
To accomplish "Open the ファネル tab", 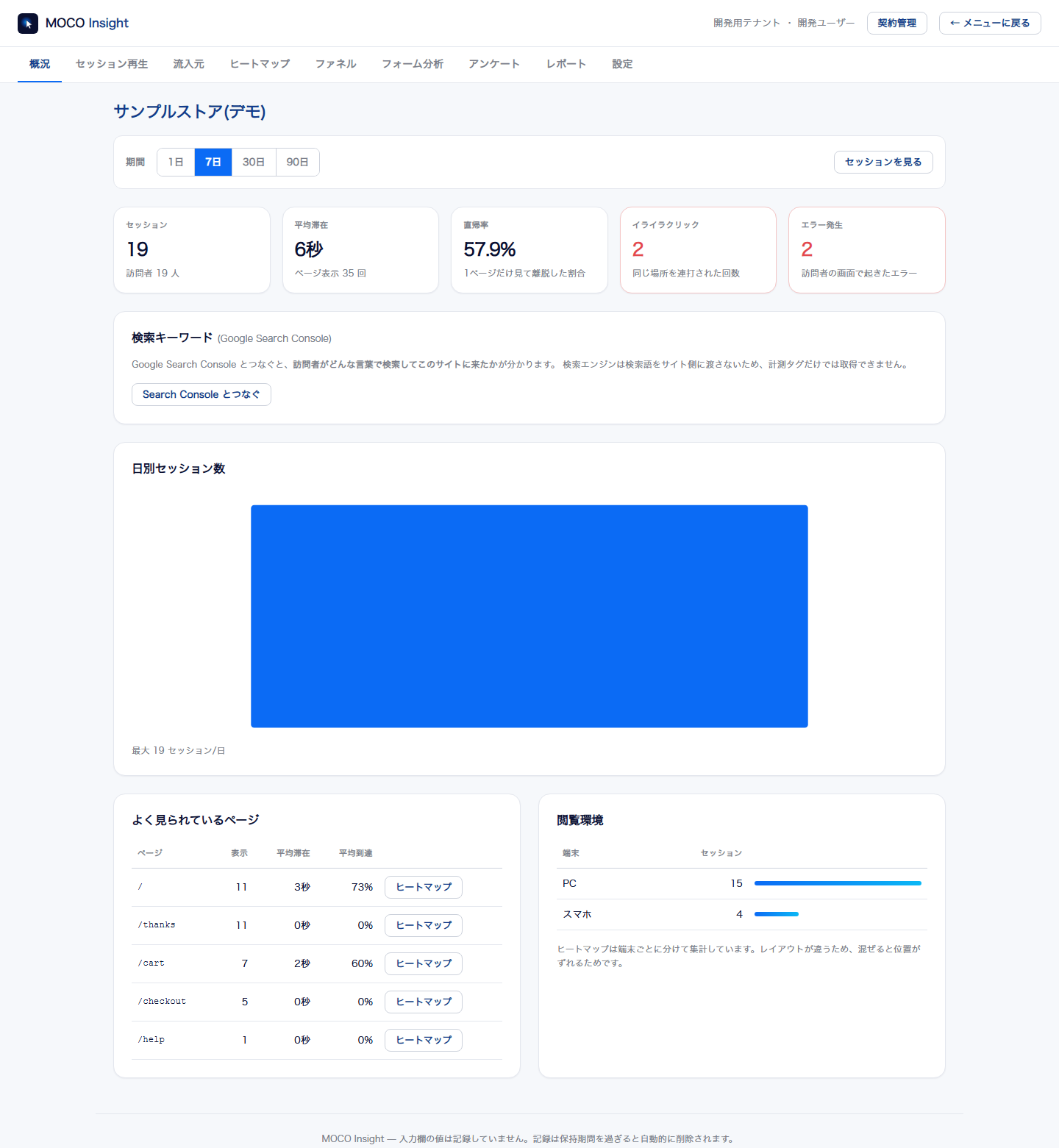I will click(336, 64).
